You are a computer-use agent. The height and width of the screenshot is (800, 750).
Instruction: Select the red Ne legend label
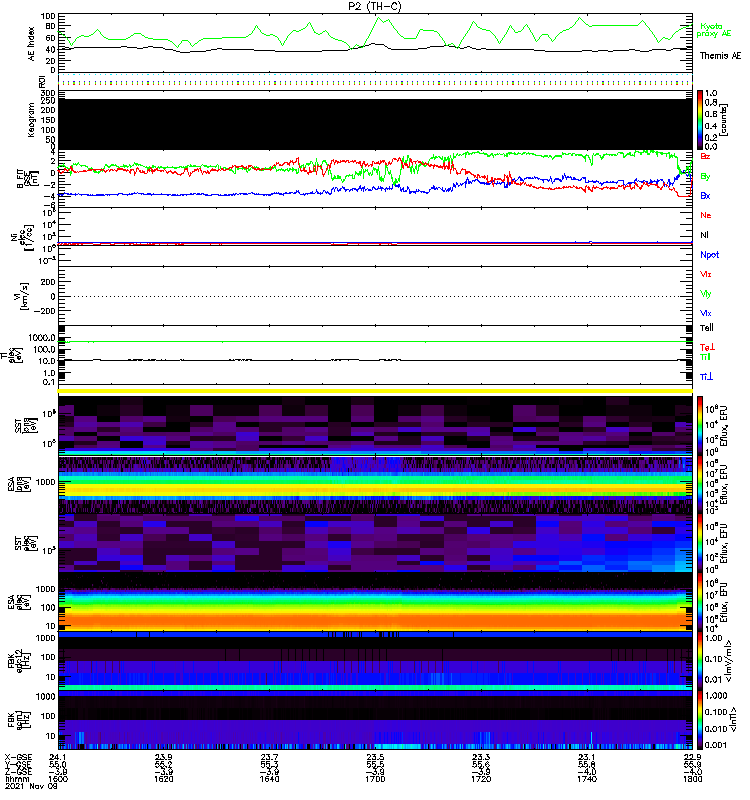pos(705,215)
